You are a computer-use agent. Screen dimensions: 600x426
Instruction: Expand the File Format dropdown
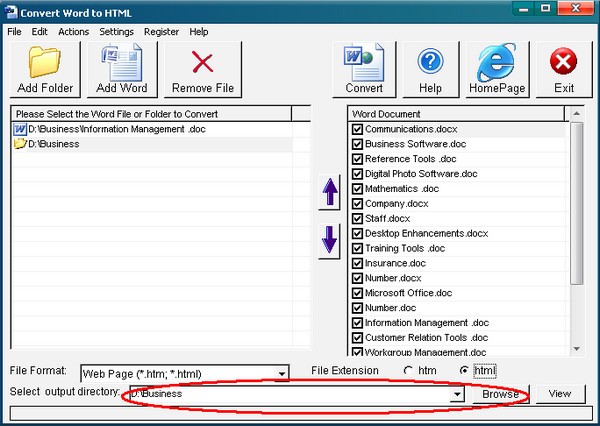(283, 374)
